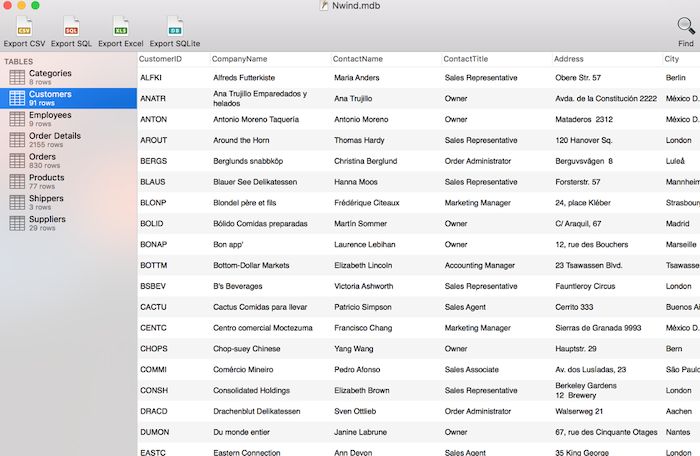Click the Export SQL toolbar icon
Viewport: 700px width, 456px height.
click(70, 26)
